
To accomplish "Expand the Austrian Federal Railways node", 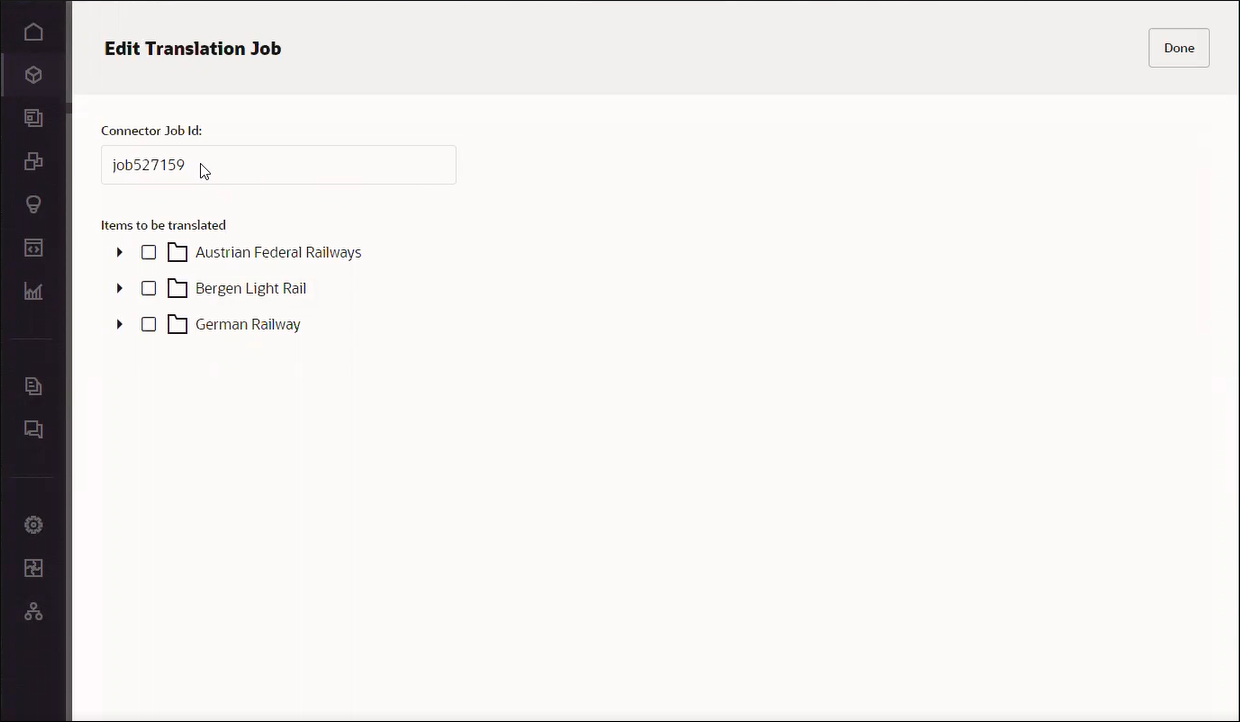I will (119, 252).
